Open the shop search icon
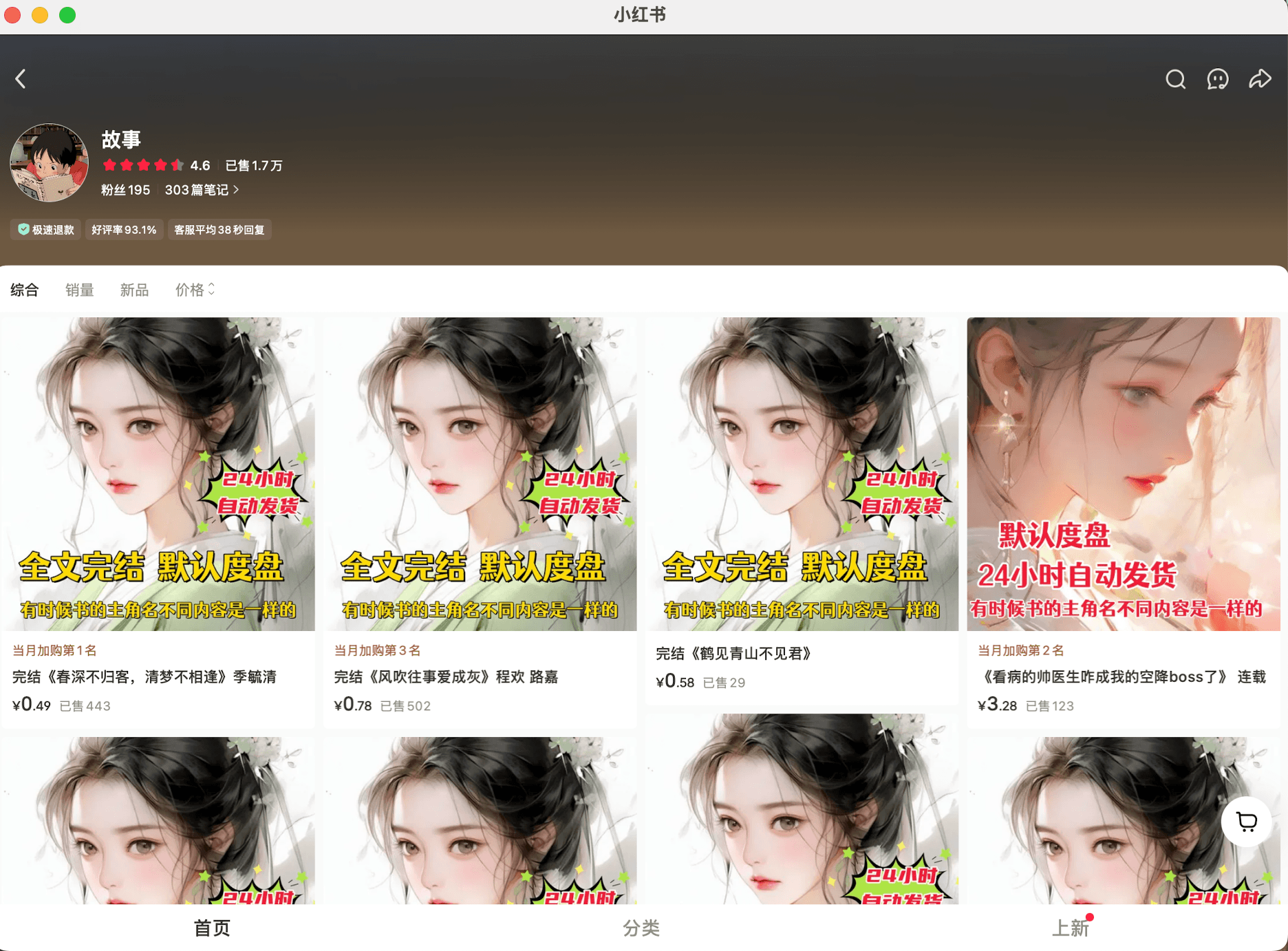 pos(1175,79)
